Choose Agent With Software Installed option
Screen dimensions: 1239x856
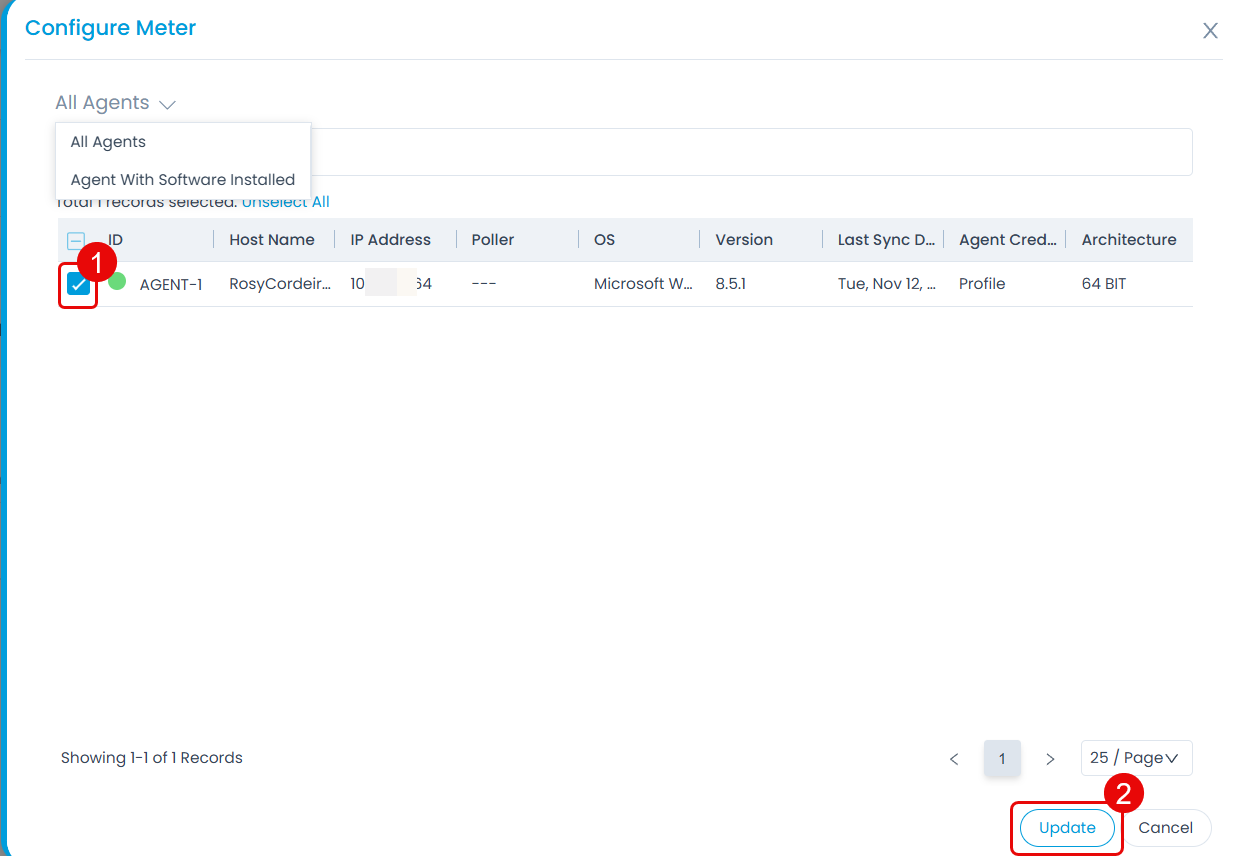click(183, 180)
